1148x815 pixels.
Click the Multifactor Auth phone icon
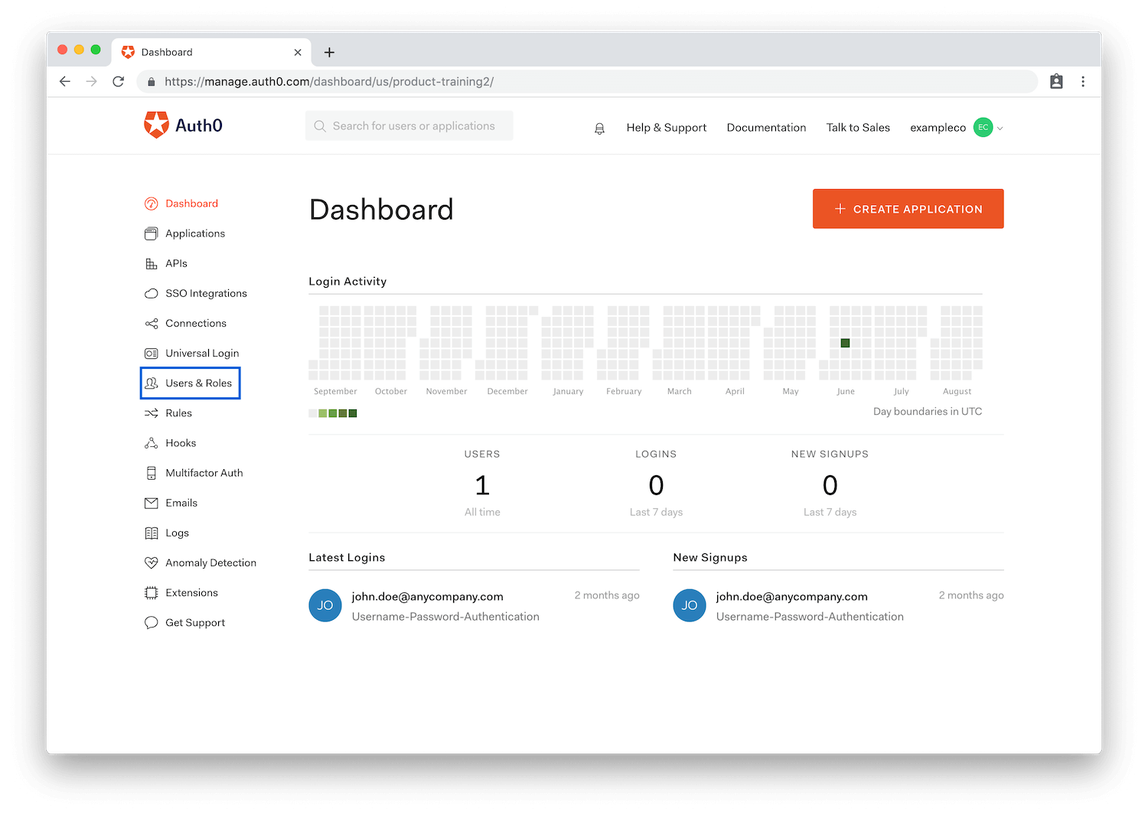(151, 473)
